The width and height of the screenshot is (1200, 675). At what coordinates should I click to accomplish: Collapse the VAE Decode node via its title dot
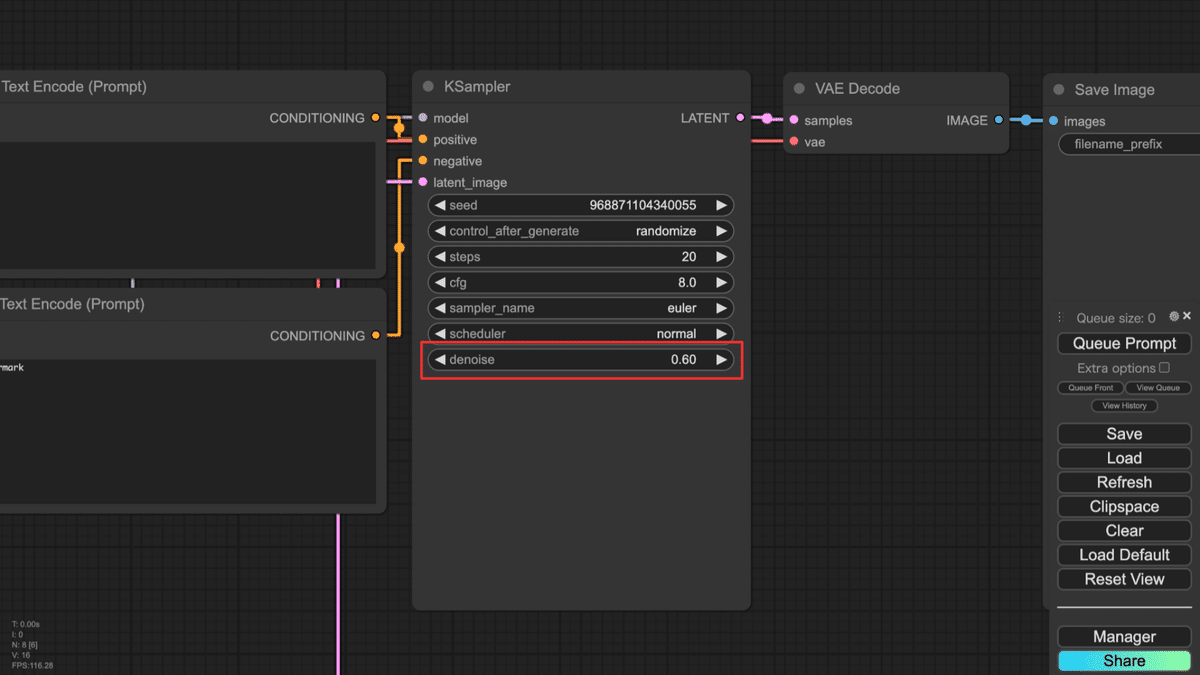[x=799, y=89]
